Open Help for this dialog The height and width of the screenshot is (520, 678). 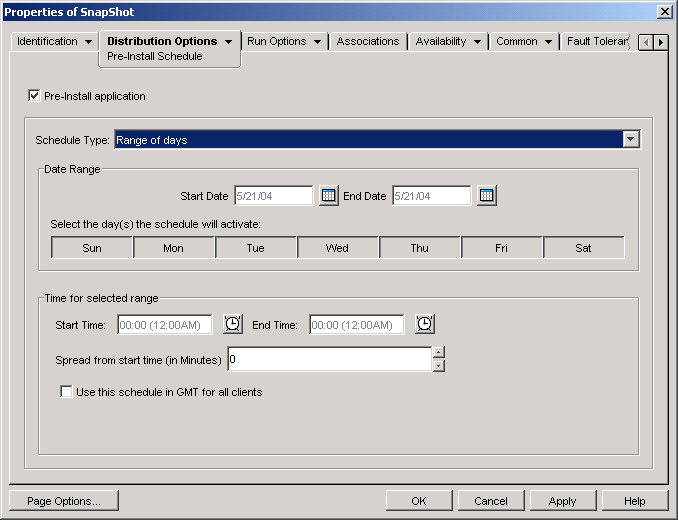click(635, 501)
